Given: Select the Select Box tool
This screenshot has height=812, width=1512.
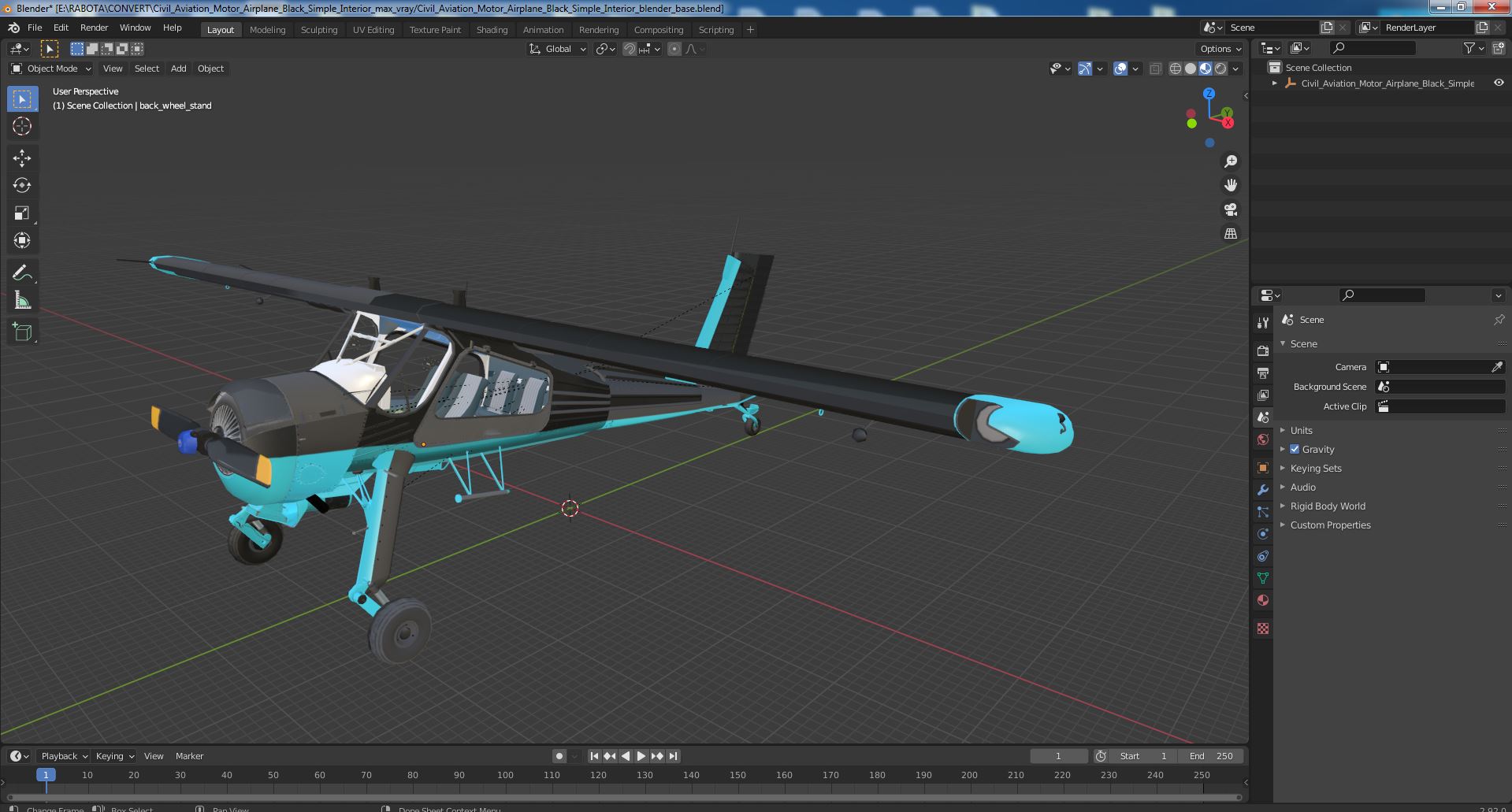Looking at the screenshot, I should tap(22, 99).
